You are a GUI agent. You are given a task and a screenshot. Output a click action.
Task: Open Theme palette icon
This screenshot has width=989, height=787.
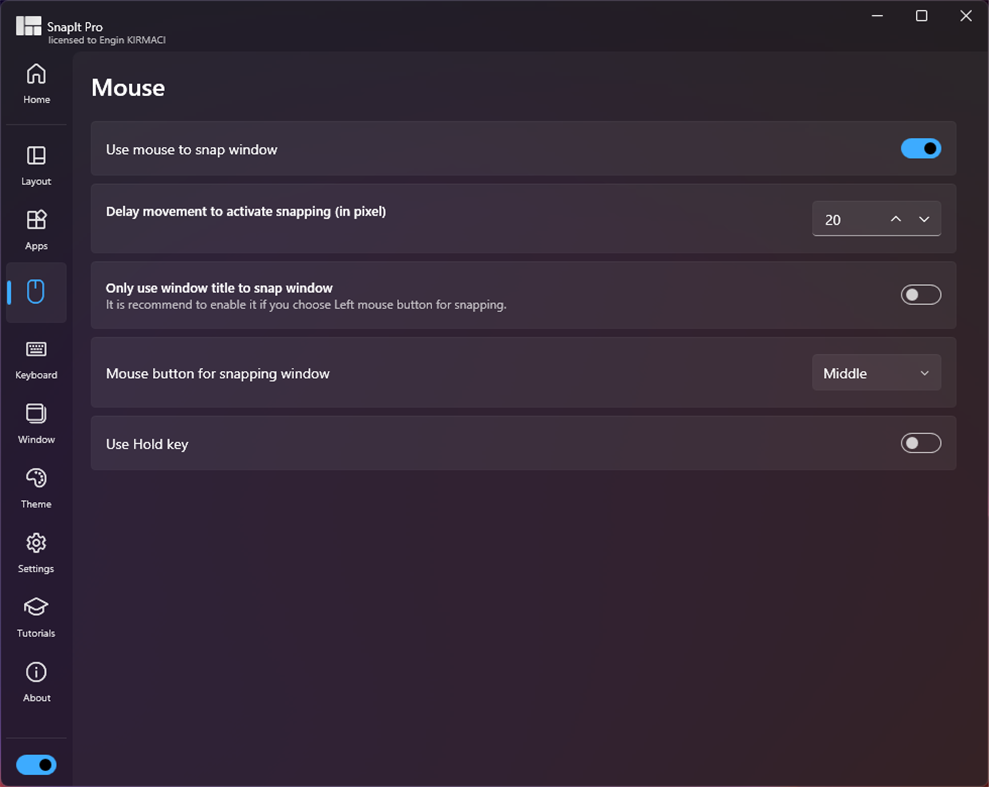pyautogui.click(x=36, y=479)
